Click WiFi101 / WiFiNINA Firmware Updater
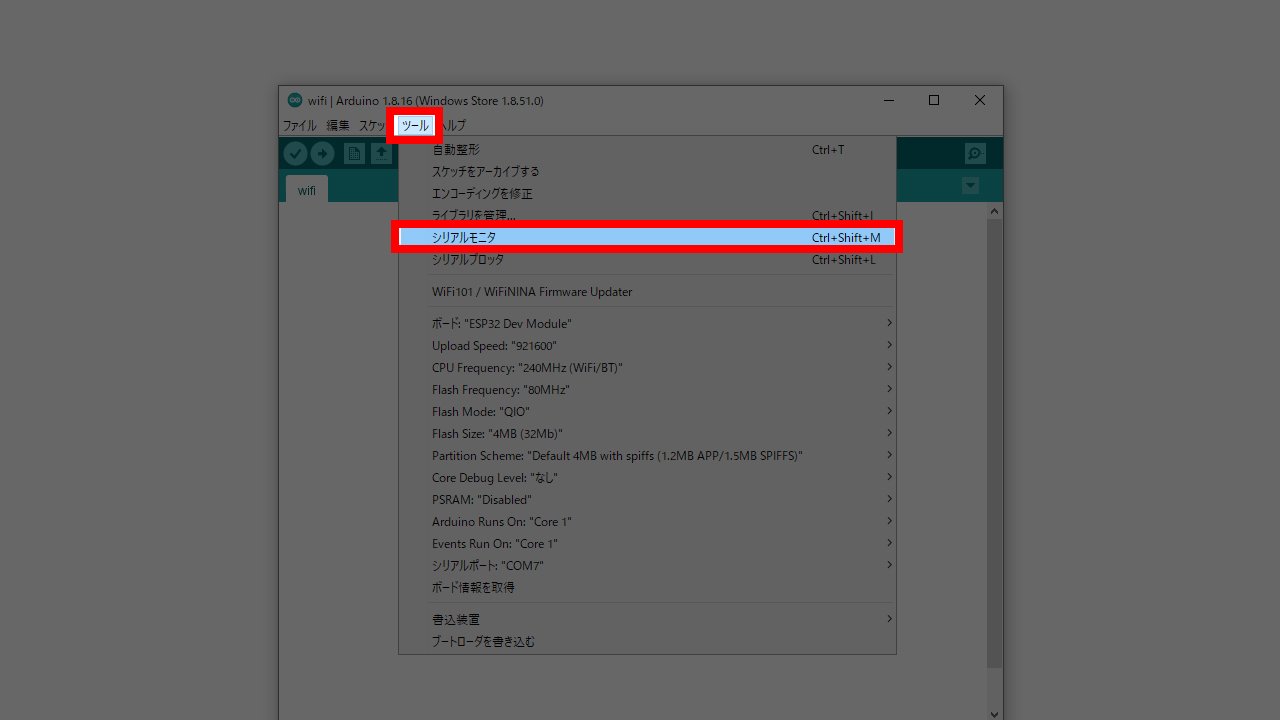The height and width of the screenshot is (720, 1280). click(x=532, y=292)
